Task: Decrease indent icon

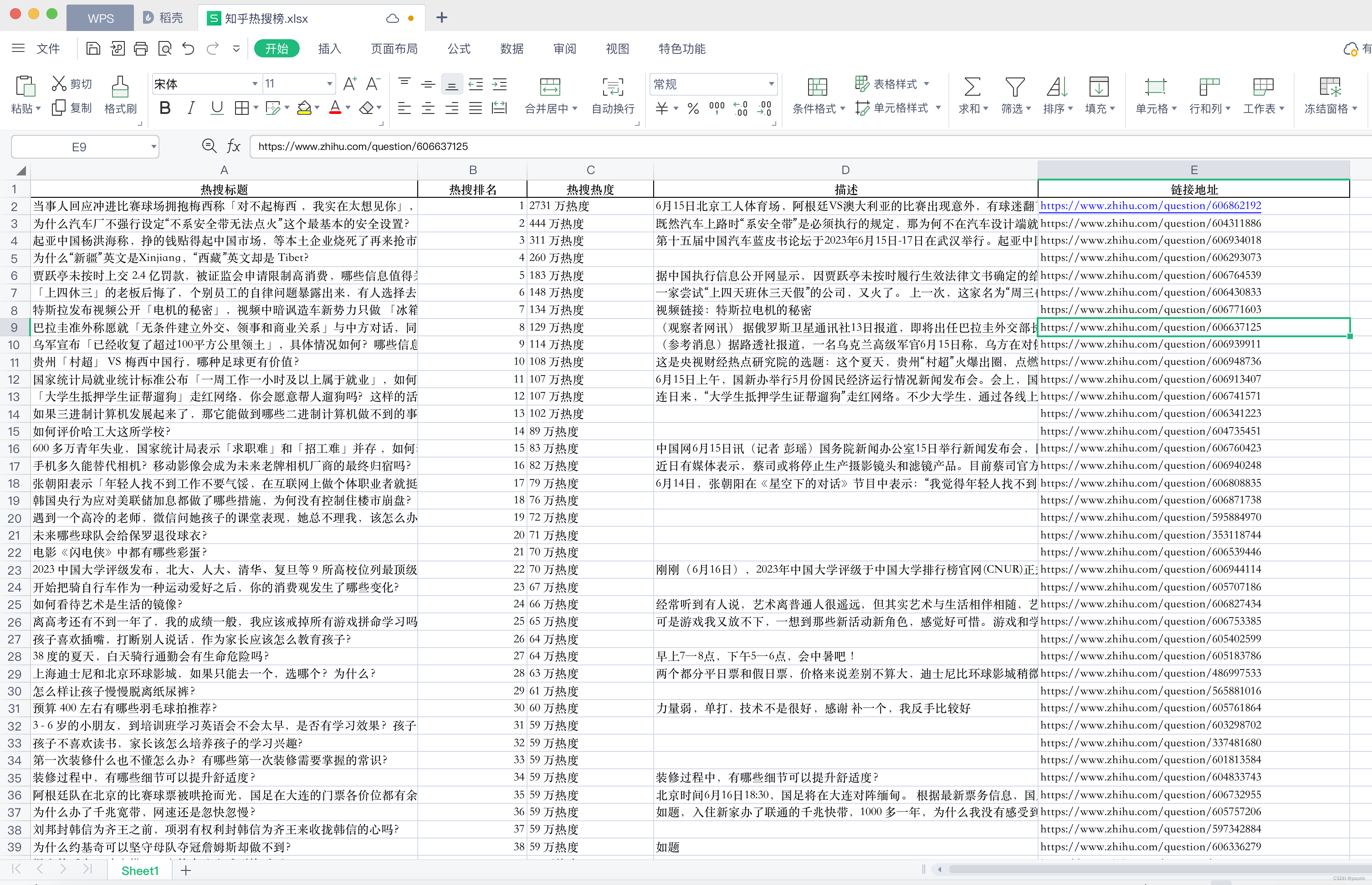Action: point(476,84)
